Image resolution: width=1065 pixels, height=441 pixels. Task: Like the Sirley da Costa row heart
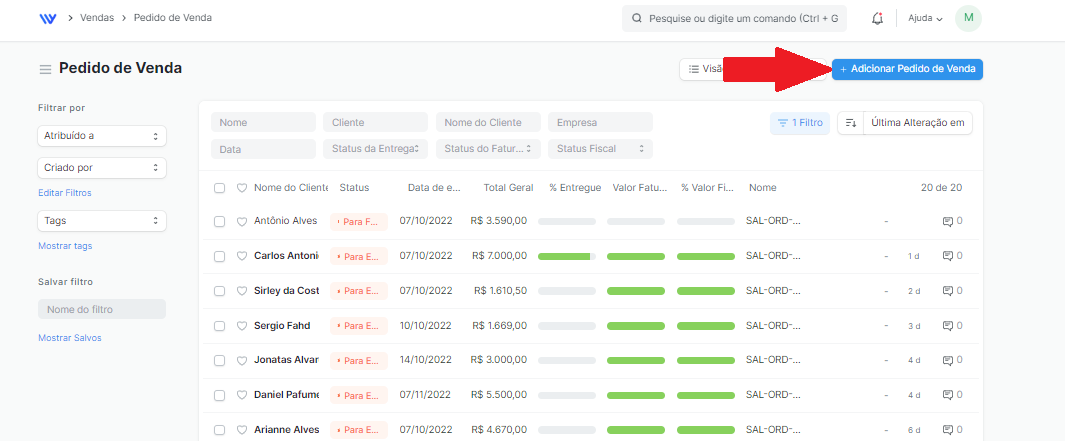tap(241, 291)
